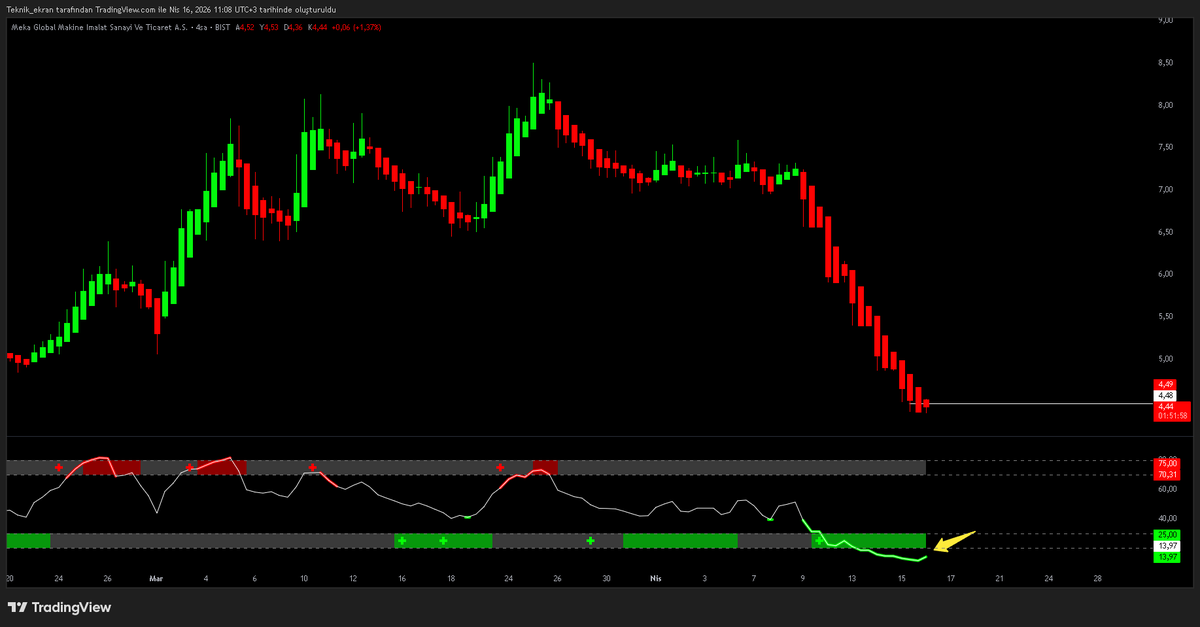
Task: Click the 40,00 indicator scale label
Action: click(x=1166, y=518)
